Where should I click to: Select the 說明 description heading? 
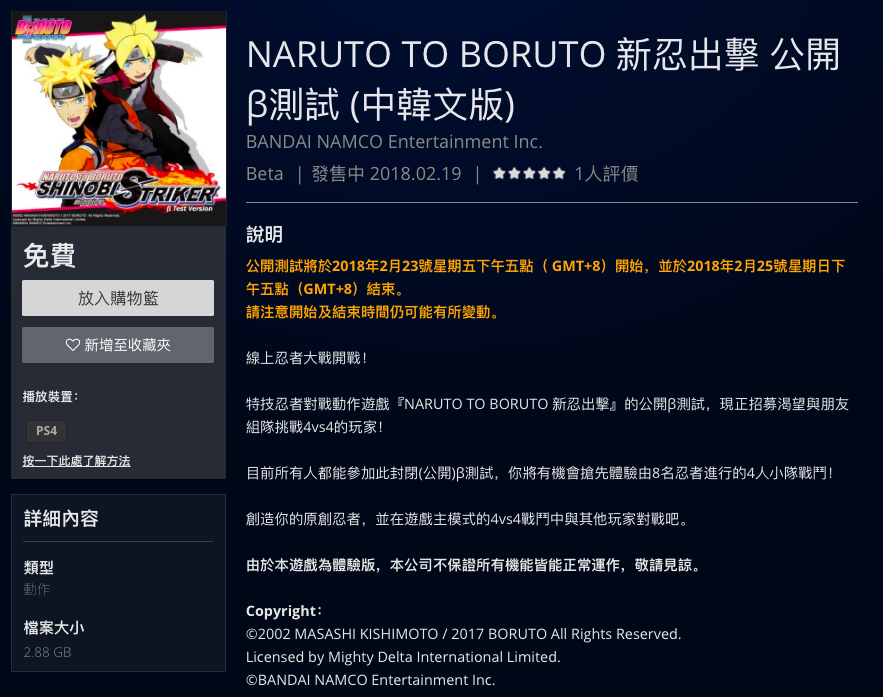pos(264,234)
